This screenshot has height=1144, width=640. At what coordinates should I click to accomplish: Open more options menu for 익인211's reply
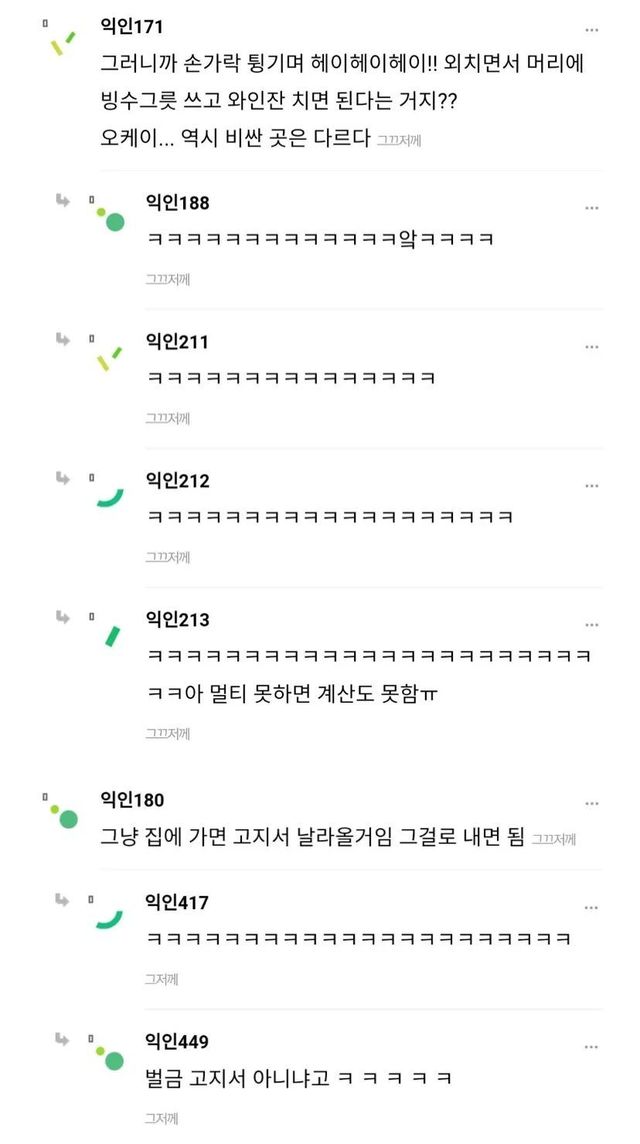click(592, 346)
